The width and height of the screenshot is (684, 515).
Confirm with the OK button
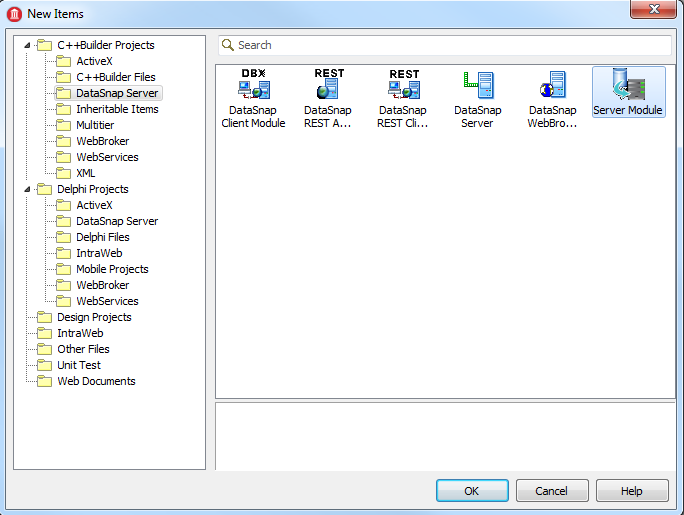[x=472, y=491]
